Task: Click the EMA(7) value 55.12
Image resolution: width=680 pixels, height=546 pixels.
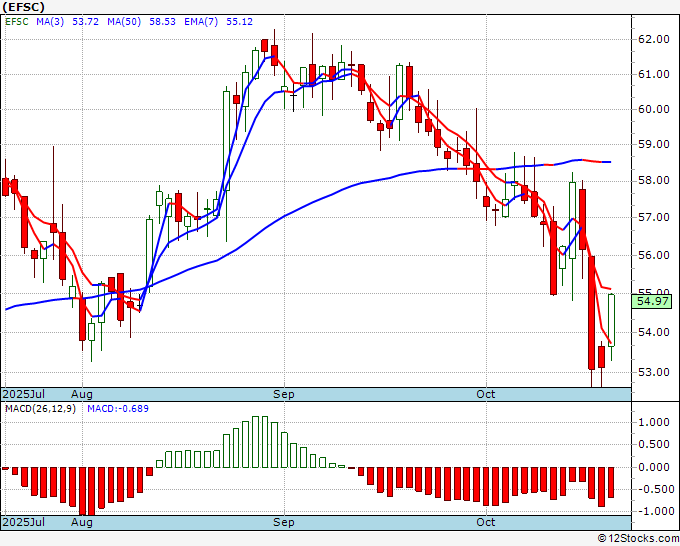Action: [239, 22]
